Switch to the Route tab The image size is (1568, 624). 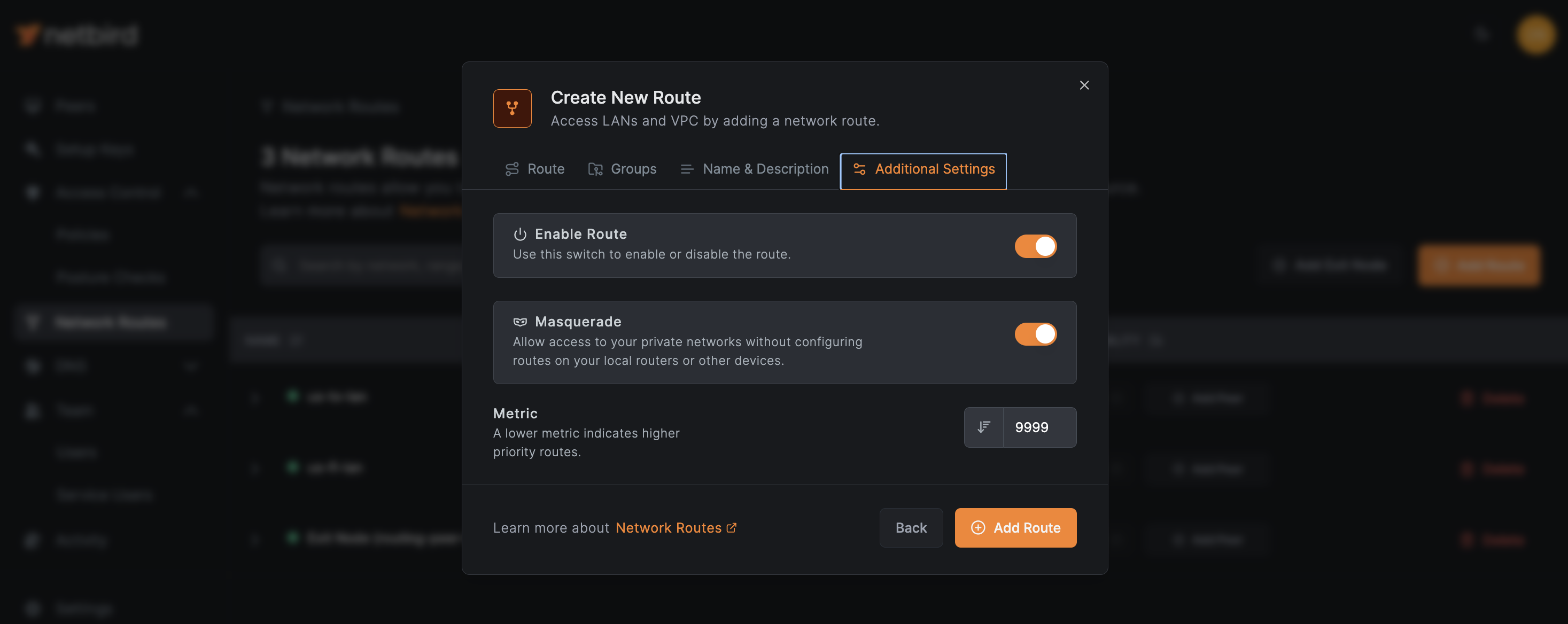tap(534, 169)
